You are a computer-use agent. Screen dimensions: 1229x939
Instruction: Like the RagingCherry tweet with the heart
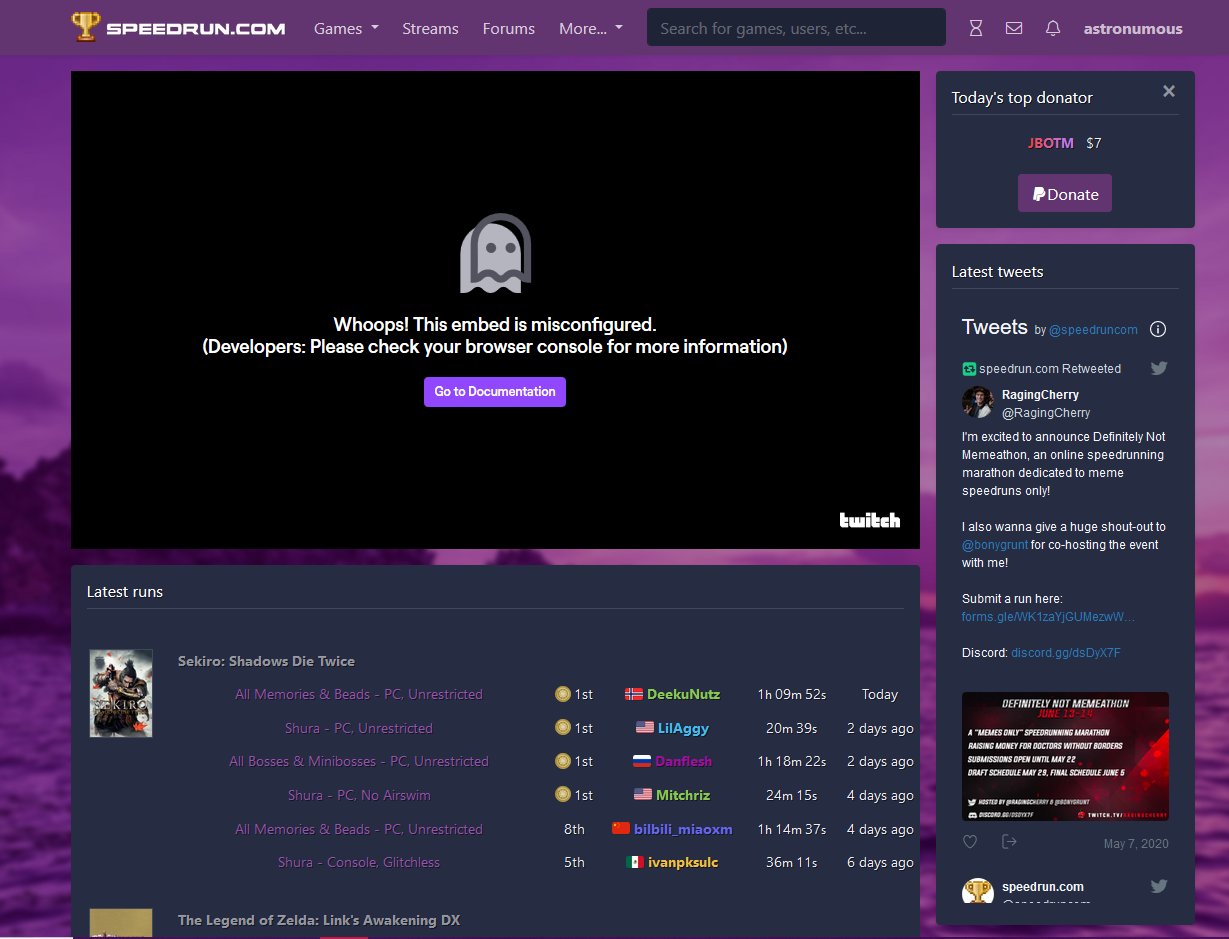[970, 842]
